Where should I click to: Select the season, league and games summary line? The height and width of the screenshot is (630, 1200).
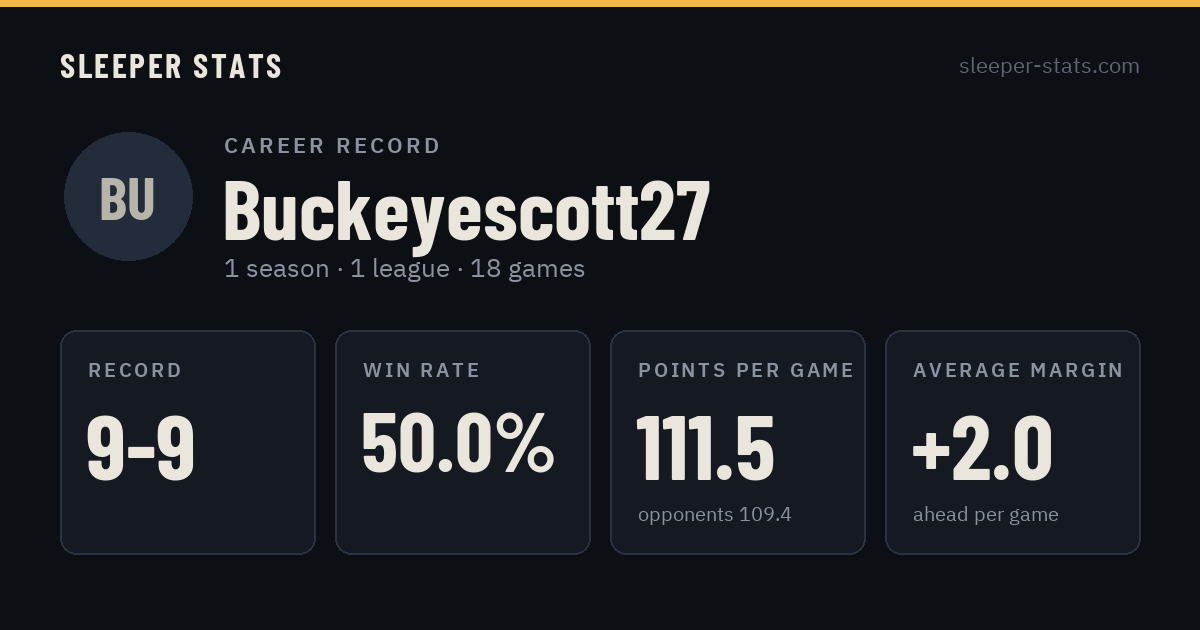(404, 269)
